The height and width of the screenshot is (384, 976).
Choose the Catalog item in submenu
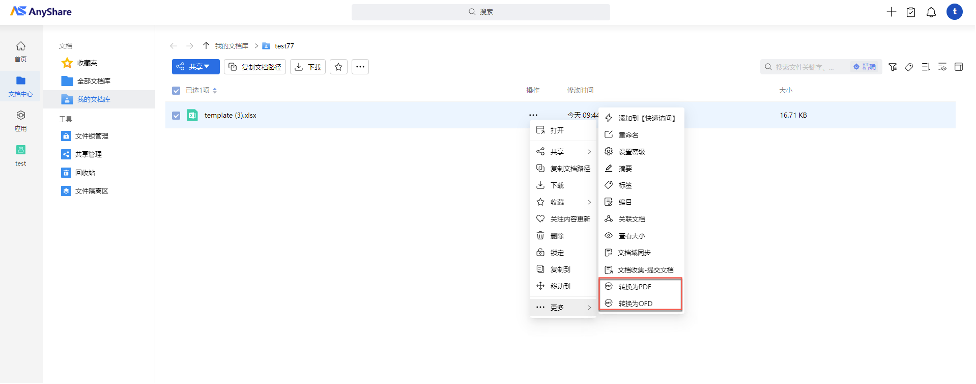[x=640, y=202]
